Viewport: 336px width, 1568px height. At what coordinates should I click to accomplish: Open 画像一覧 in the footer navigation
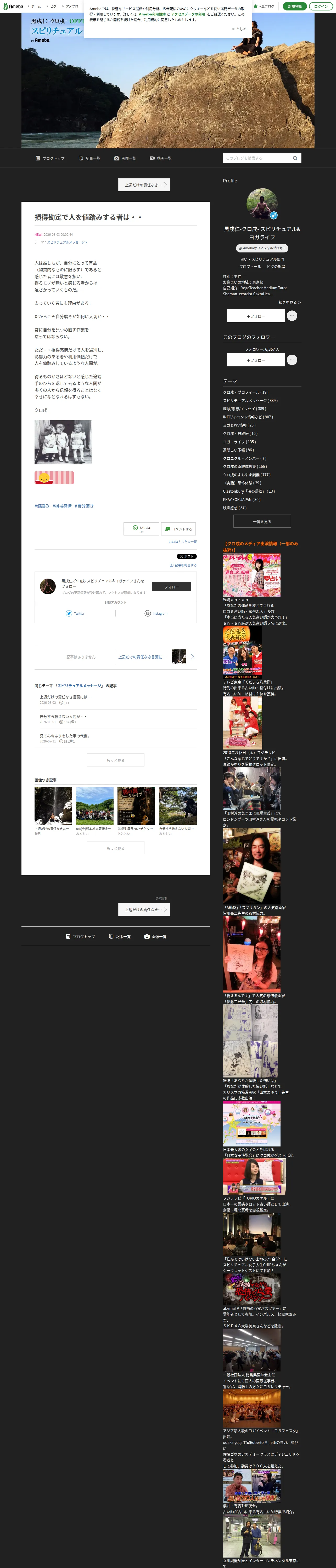pyautogui.click(x=155, y=937)
